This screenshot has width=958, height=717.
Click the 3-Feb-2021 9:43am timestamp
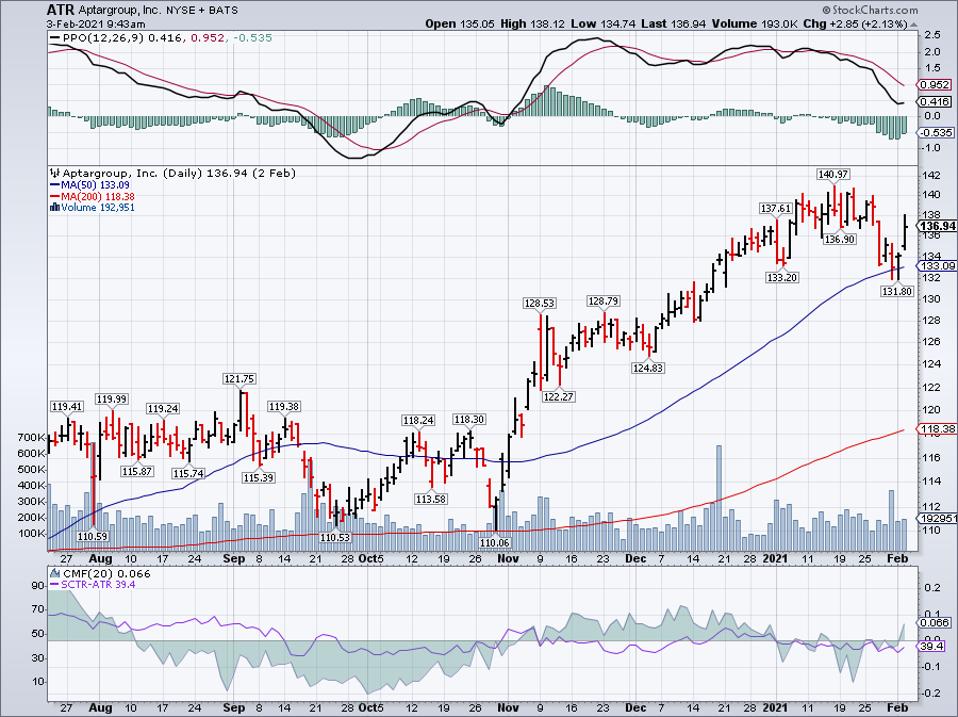pos(96,24)
